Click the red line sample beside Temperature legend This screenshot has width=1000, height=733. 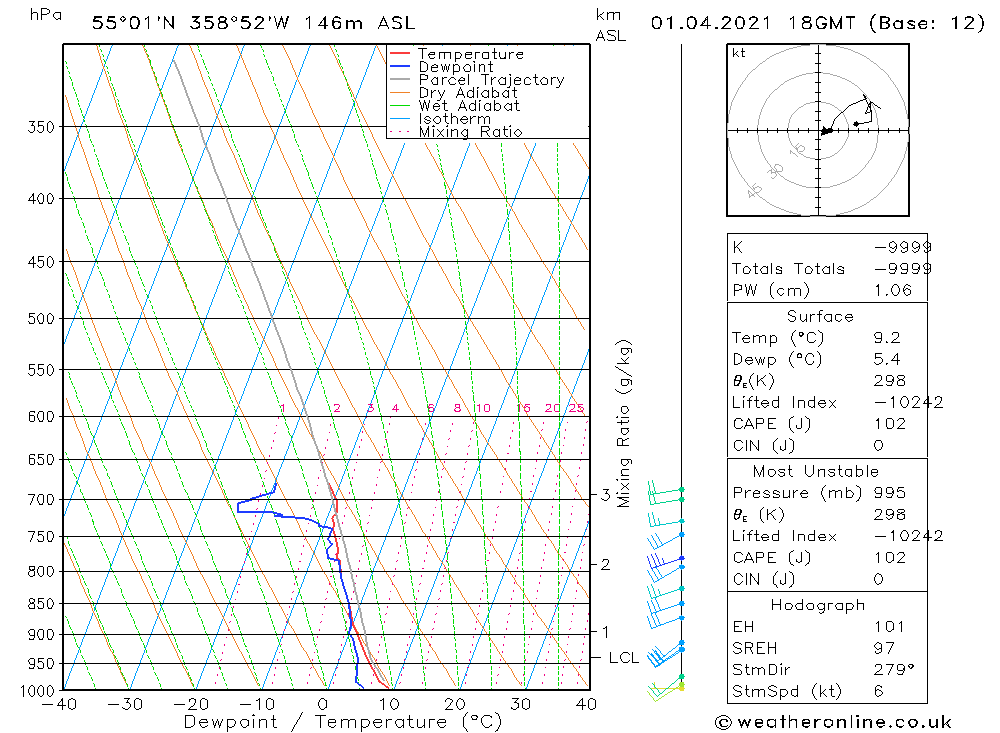point(399,54)
